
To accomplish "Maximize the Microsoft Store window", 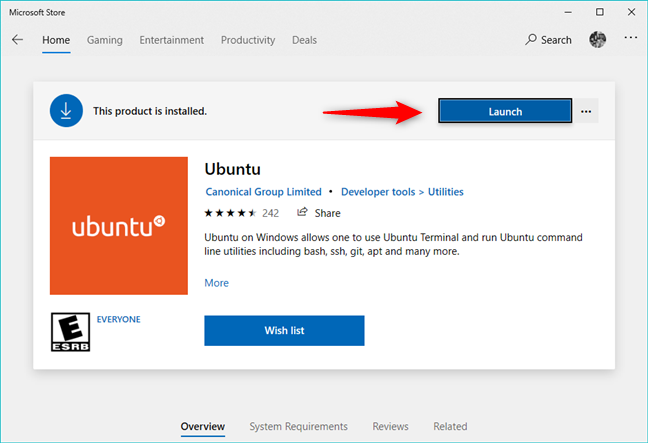I will point(600,12).
